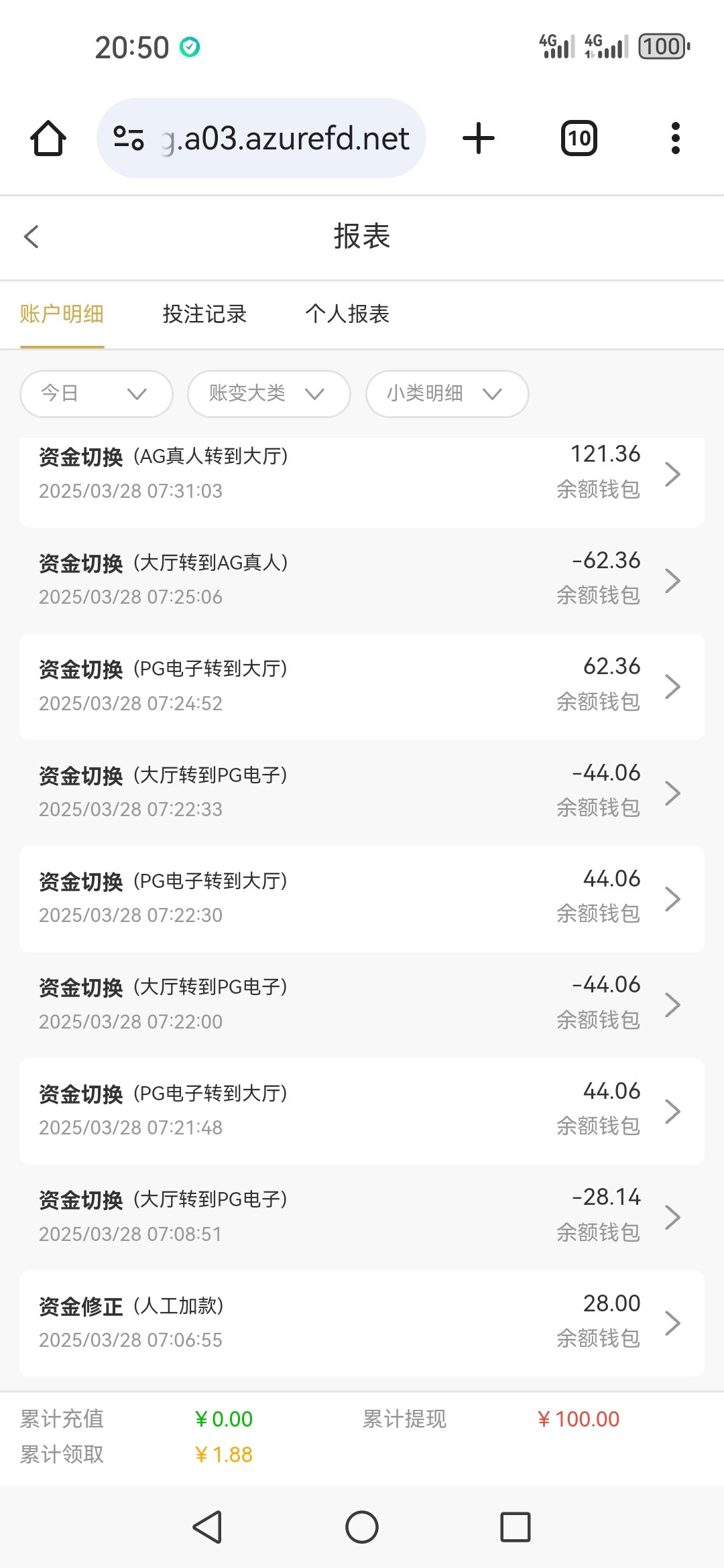Open a new browser tab
724x1568 pixels.
(x=479, y=139)
